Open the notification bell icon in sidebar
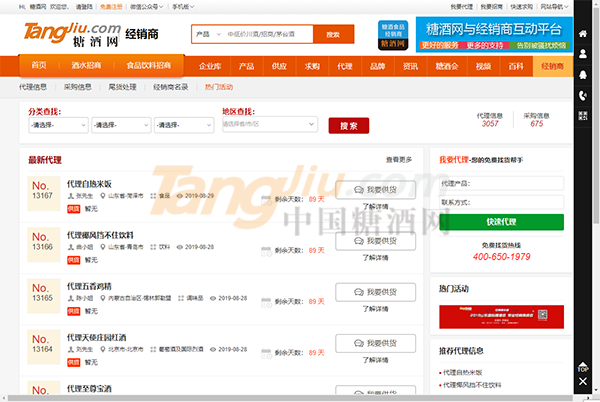The width and height of the screenshot is (600, 402). tap(582, 75)
